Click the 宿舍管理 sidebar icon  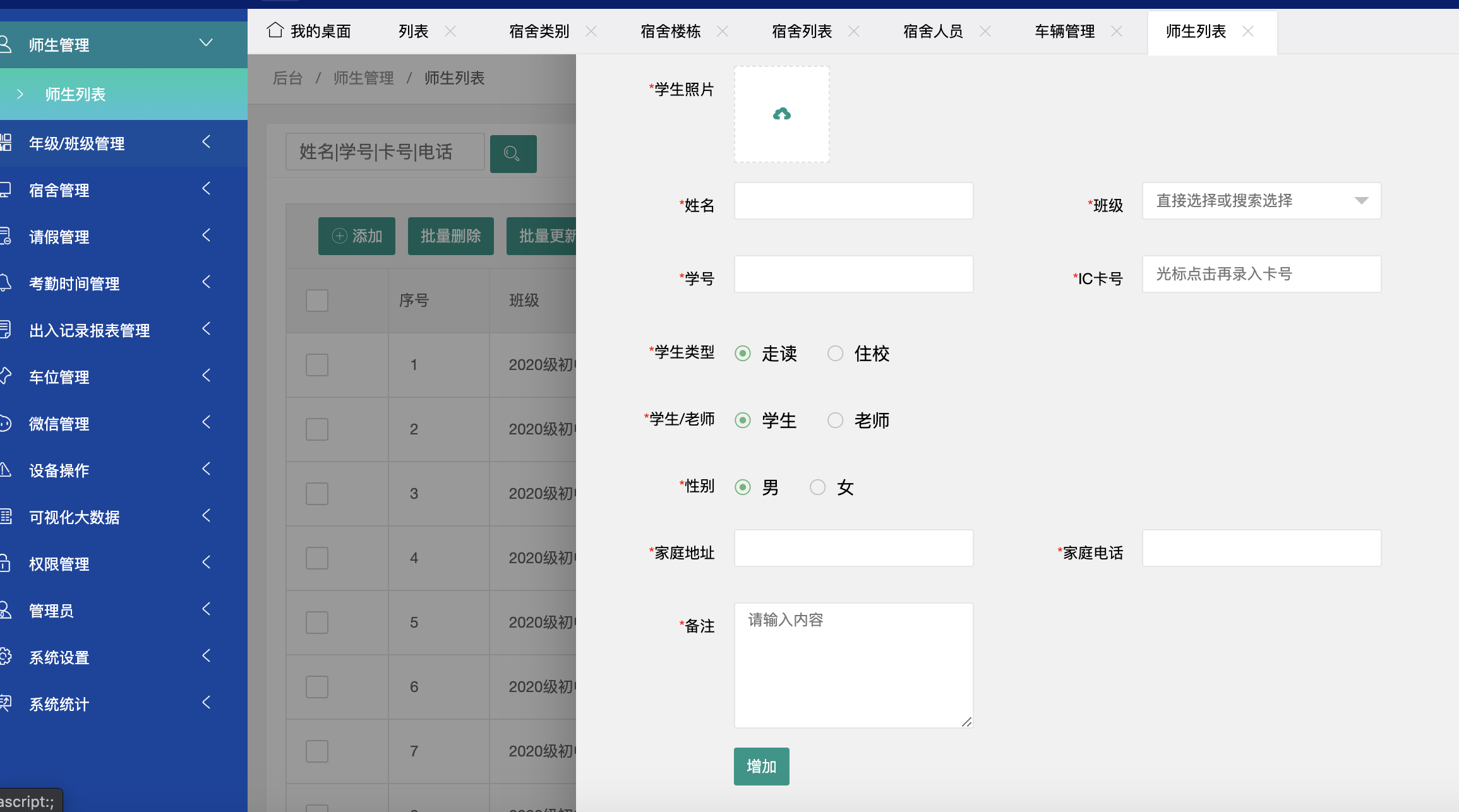click(x=5, y=189)
